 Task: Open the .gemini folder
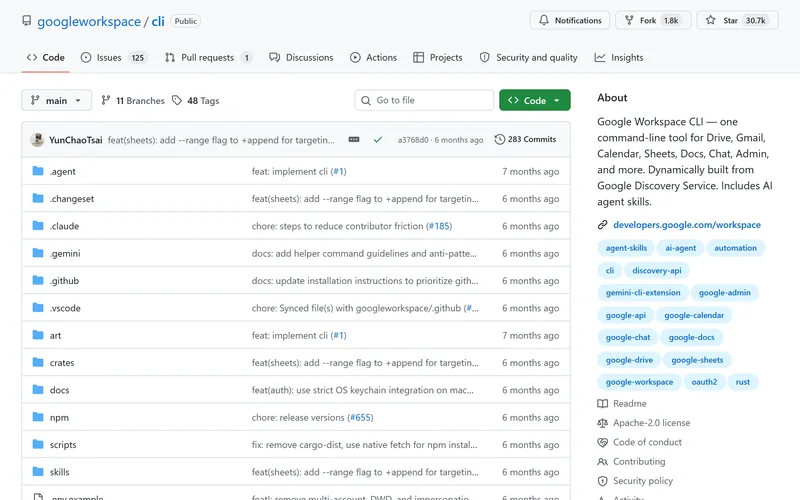click(x=65, y=253)
